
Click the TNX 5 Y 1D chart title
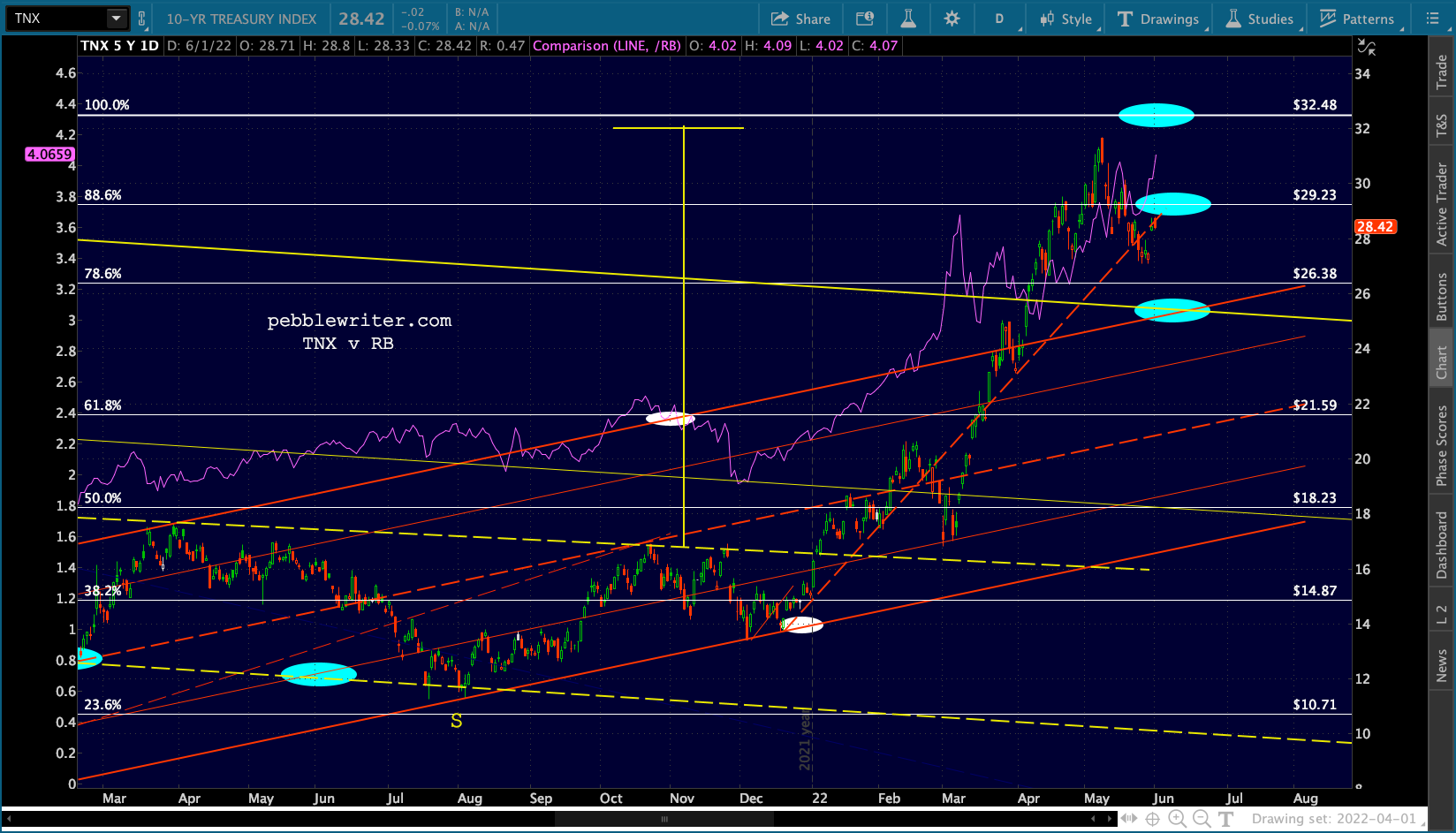point(119,46)
